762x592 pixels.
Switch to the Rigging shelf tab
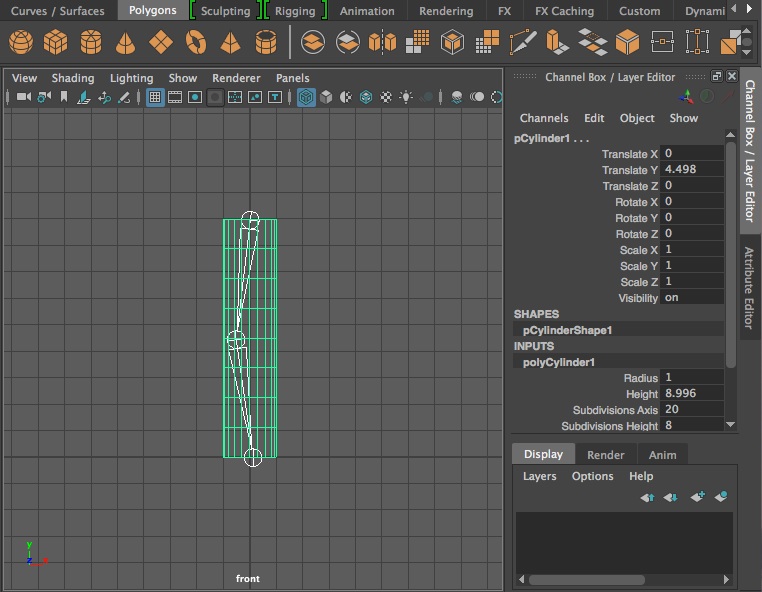click(x=295, y=11)
